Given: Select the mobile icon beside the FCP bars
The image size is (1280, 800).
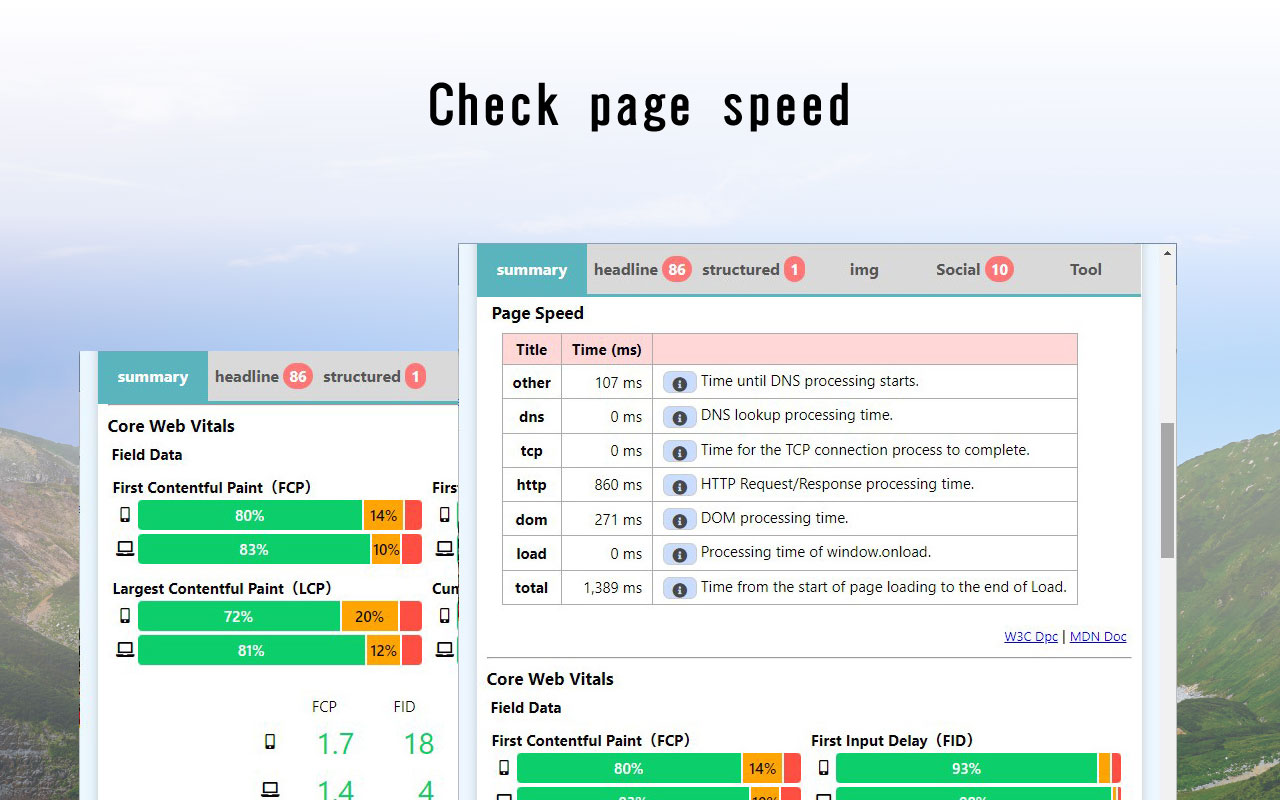Looking at the screenshot, I should point(124,515).
